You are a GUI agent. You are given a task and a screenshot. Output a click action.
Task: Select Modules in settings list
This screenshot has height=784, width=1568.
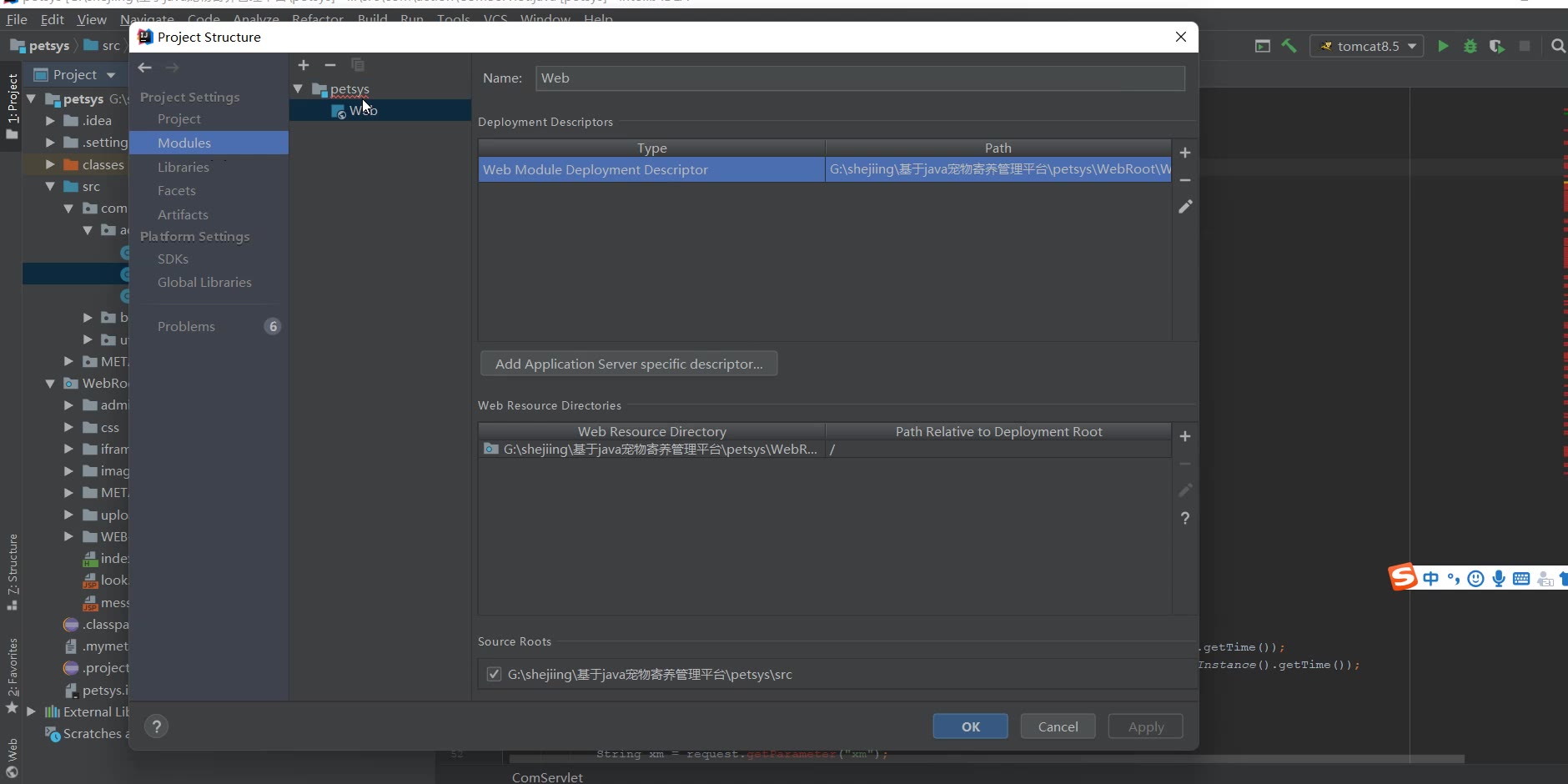coord(209,143)
